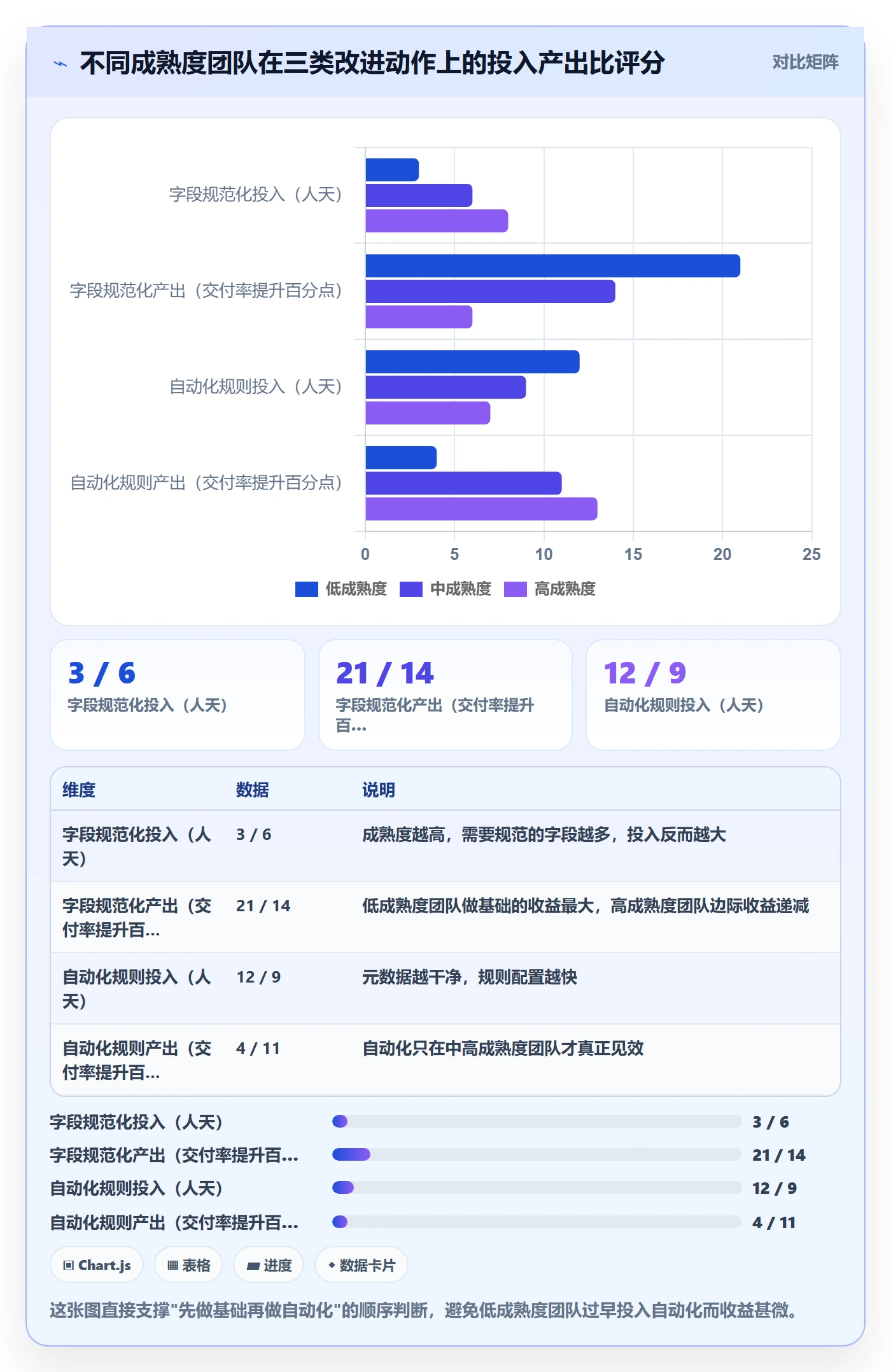Toggle the 高成熟度 legend color swatch
The width and height of the screenshot is (891, 1372).
(515, 589)
